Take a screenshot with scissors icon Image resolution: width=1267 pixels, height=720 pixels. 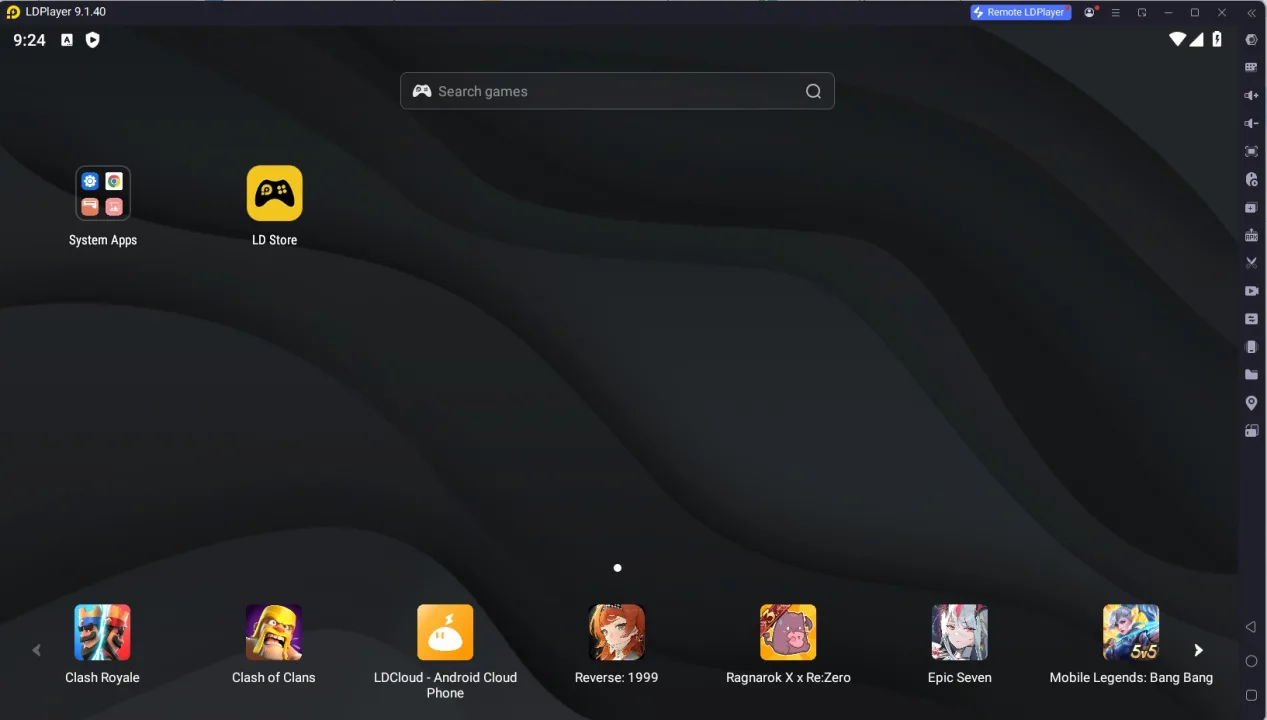[1251, 263]
